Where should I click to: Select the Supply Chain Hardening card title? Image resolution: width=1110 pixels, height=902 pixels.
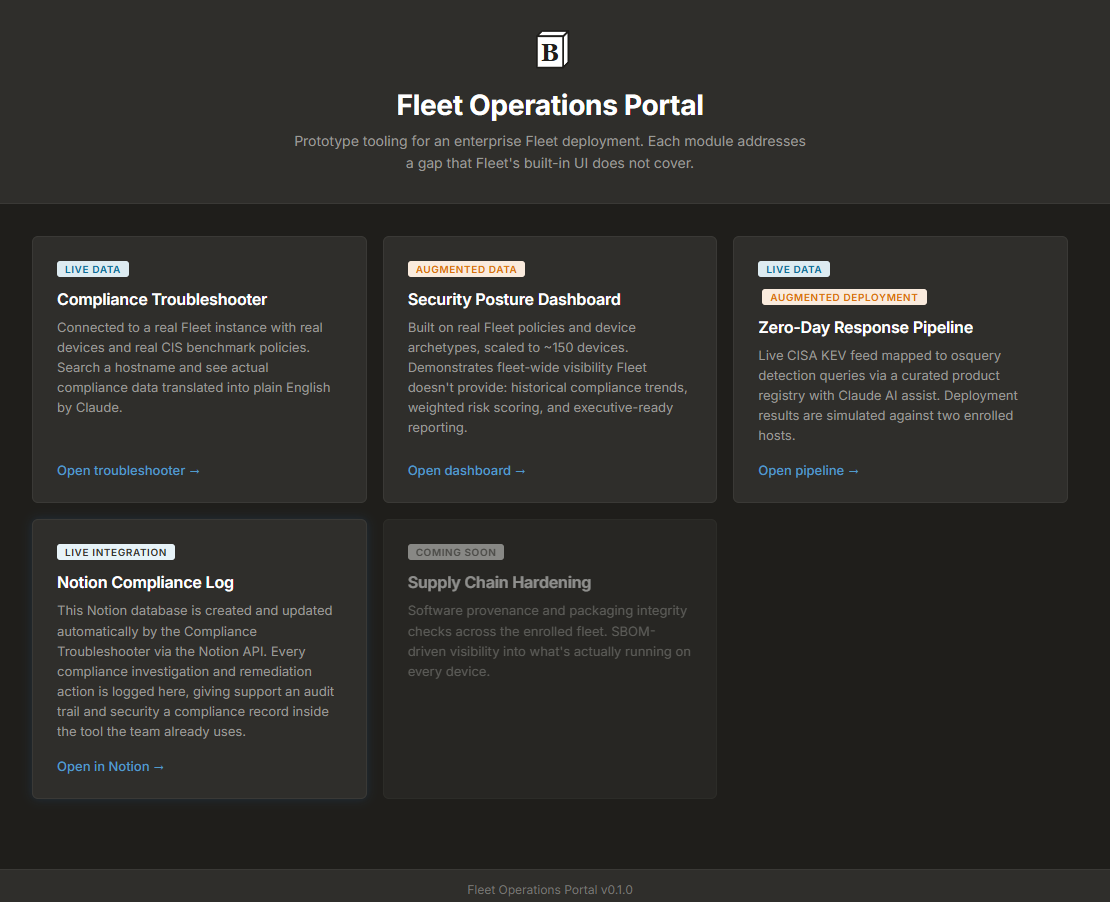tap(499, 583)
